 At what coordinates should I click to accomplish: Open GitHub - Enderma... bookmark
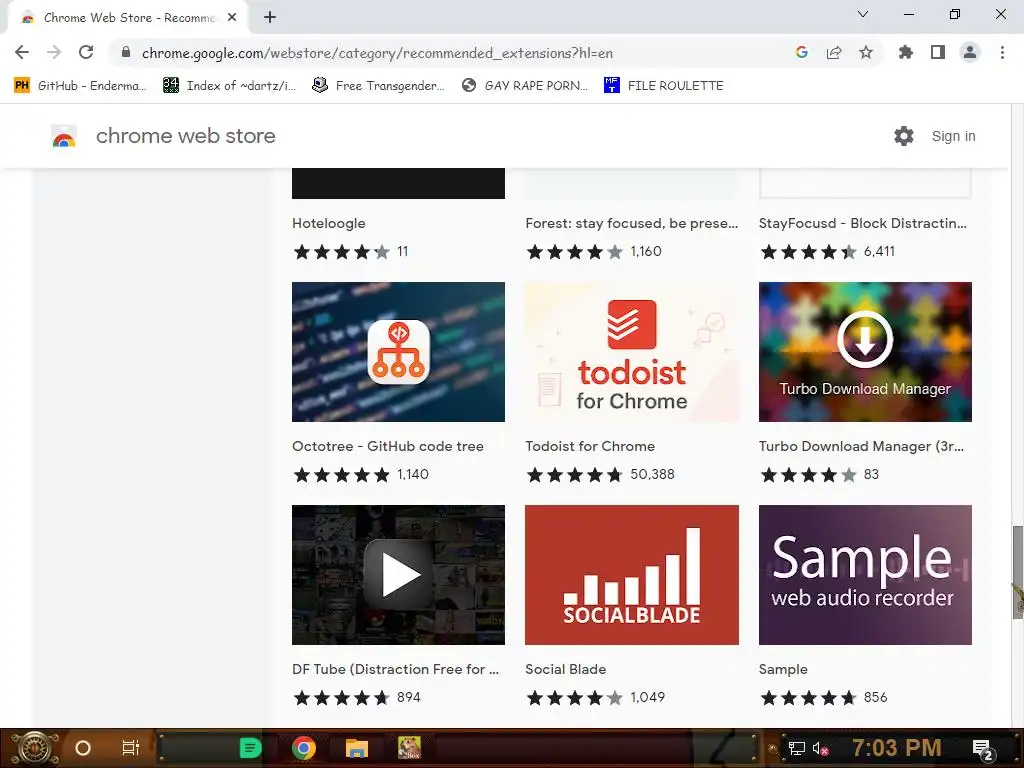80,86
